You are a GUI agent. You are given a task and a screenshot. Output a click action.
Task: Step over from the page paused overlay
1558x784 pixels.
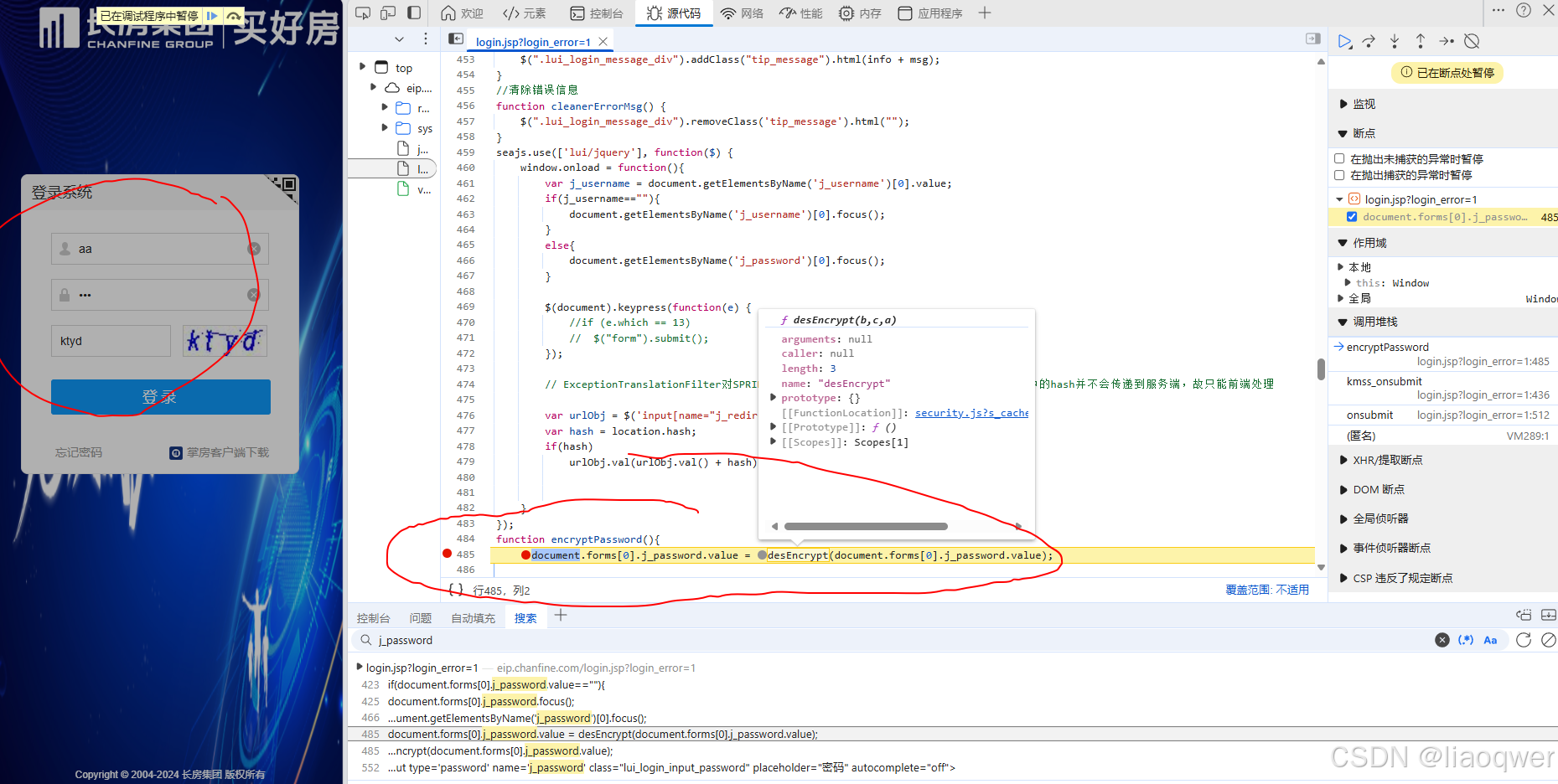(x=234, y=16)
